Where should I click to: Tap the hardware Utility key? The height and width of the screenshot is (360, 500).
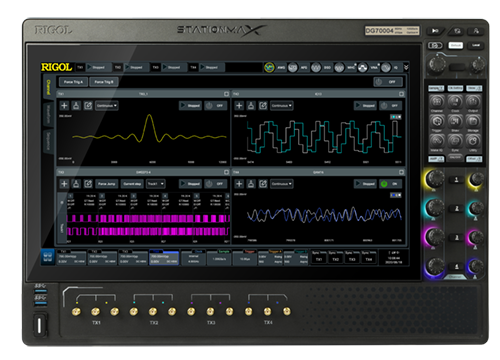coord(473,141)
